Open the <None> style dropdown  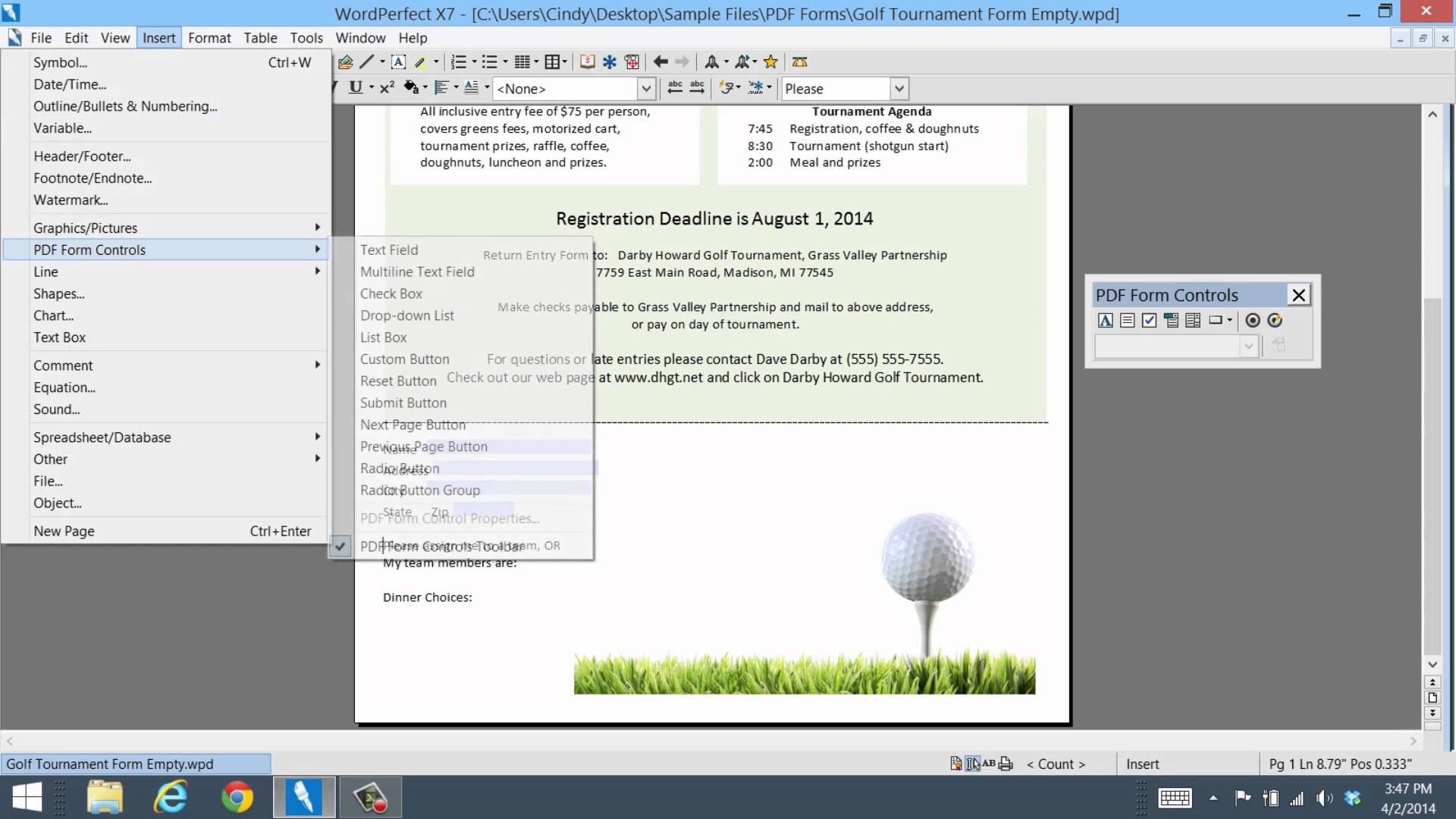click(x=646, y=89)
